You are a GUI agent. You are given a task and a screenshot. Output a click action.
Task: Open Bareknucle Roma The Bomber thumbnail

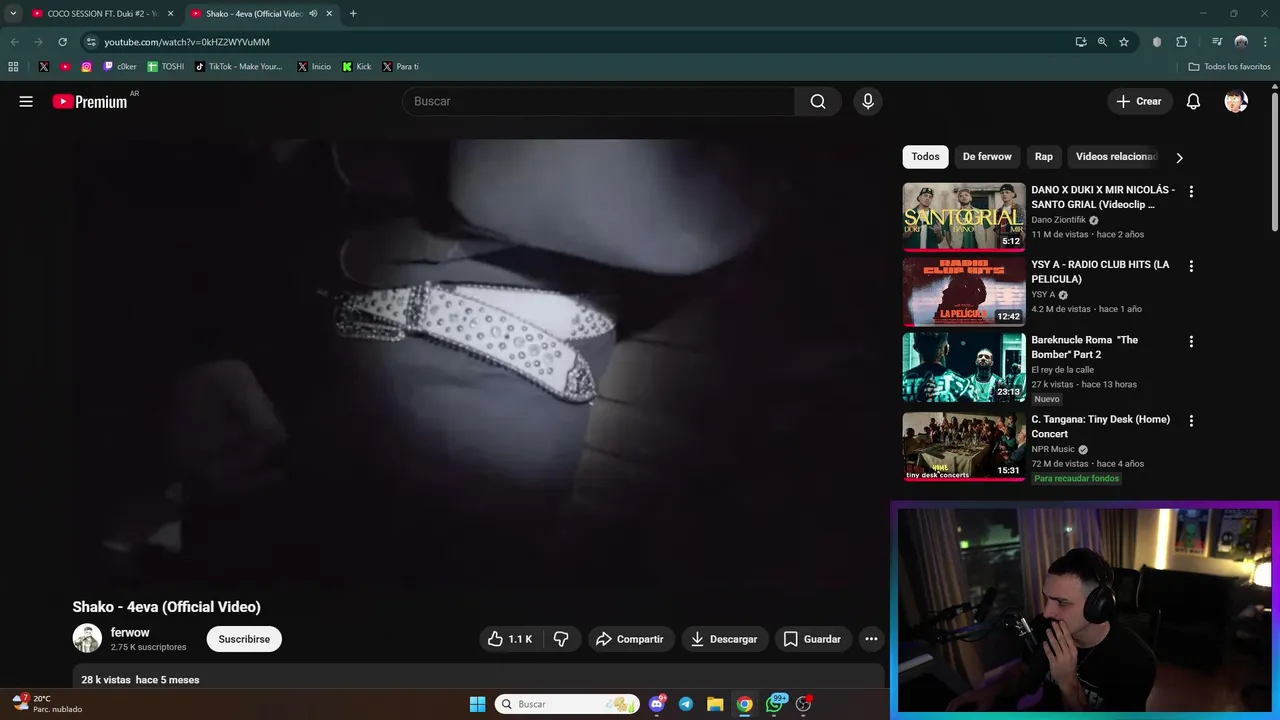tap(964, 367)
